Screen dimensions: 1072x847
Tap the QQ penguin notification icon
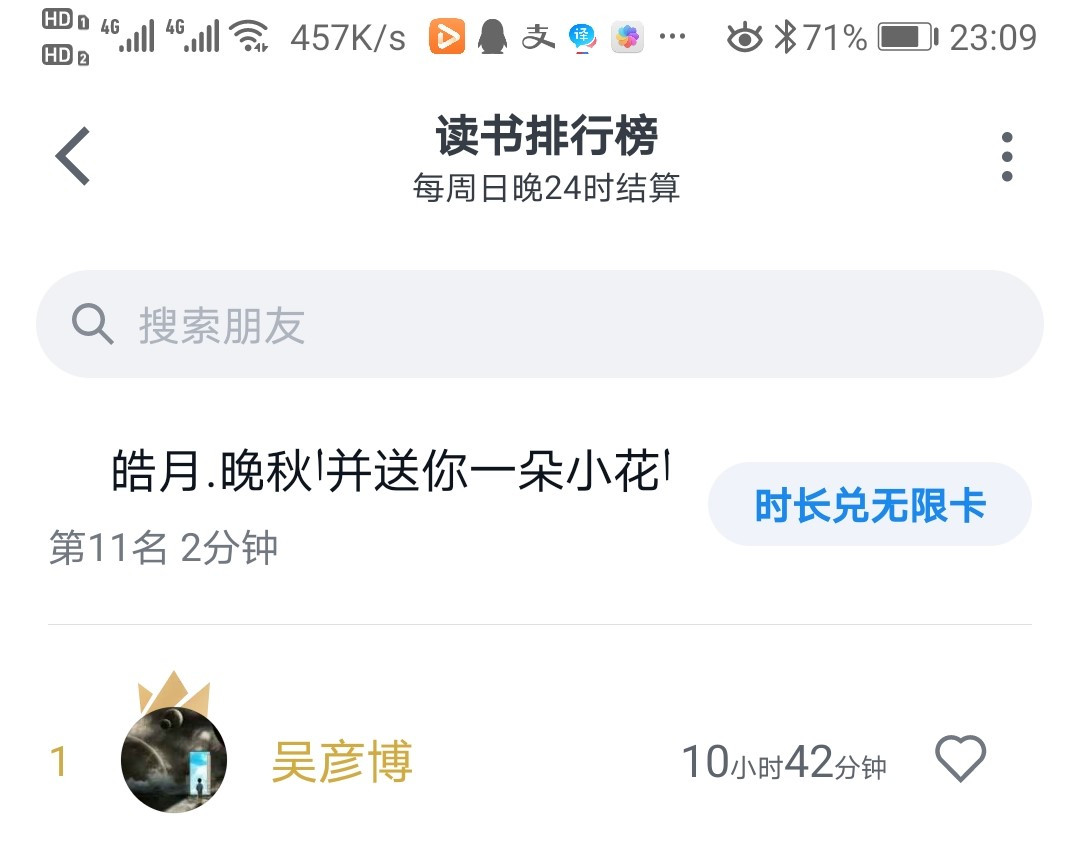(492, 37)
